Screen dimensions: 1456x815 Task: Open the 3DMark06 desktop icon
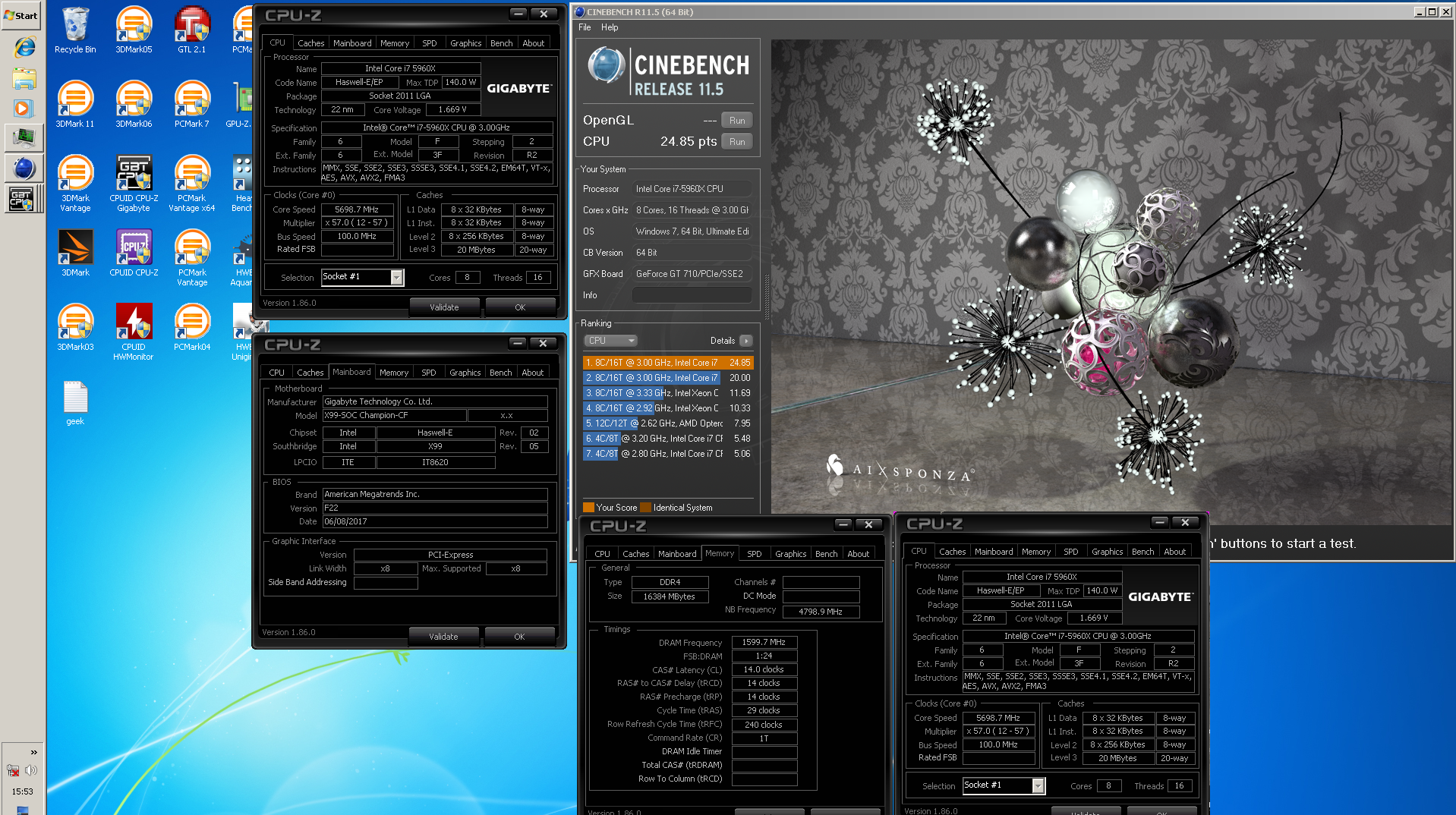pyautogui.click(x=134, y=105)
